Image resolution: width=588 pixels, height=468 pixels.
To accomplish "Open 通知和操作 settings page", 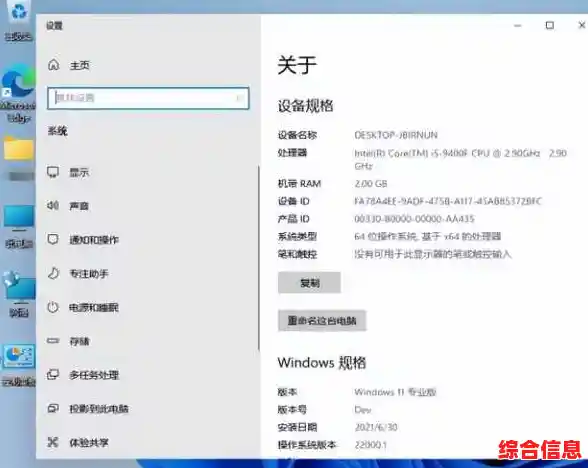I will 94,240.
